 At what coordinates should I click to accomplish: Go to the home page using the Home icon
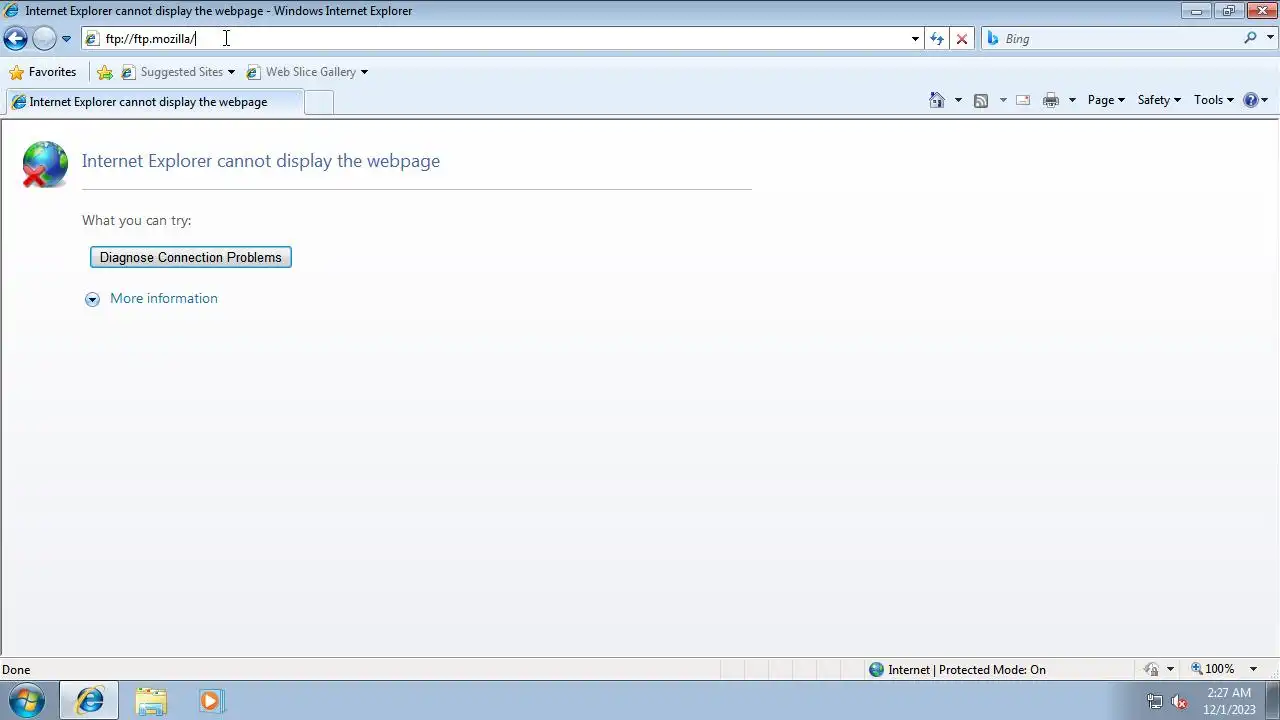click(x=937, y=100)
